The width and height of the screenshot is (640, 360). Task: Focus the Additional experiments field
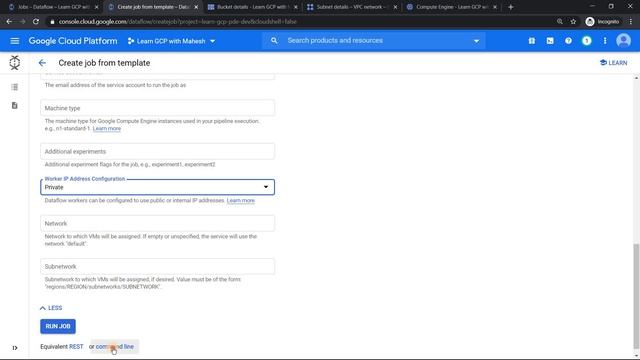[158, 151]
